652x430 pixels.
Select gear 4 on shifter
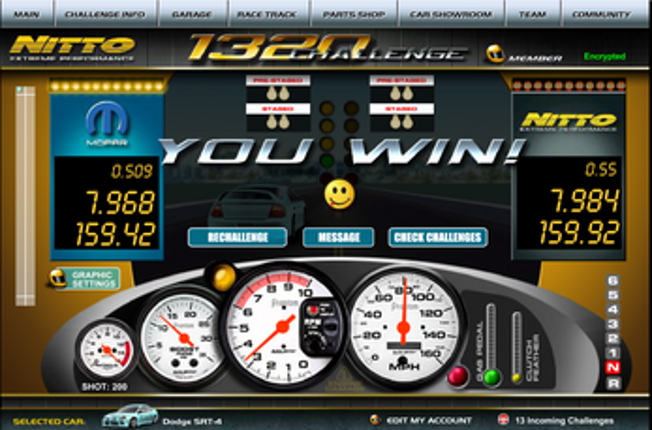(x=613, y=310)
